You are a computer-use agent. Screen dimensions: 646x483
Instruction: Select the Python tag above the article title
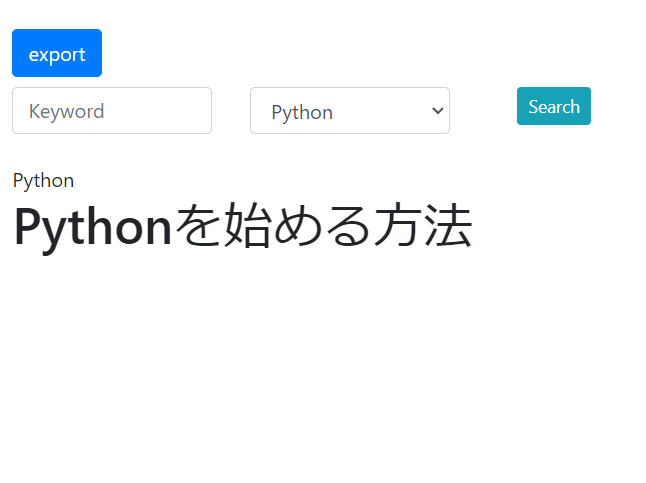pyautogui.click(x=43, y=180)
